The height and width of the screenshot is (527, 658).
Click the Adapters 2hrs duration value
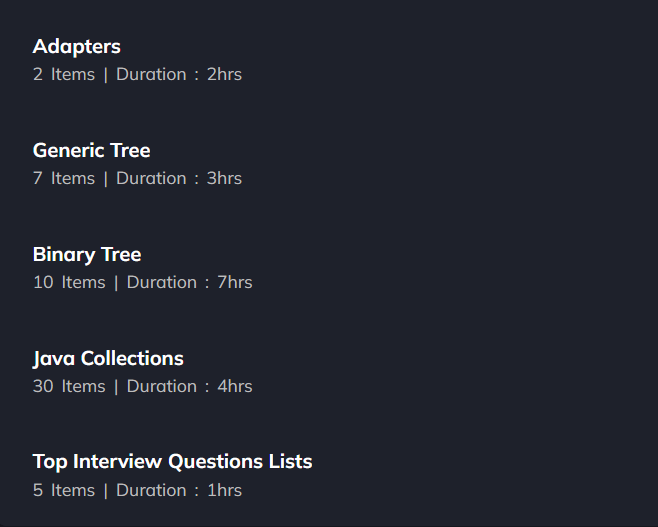pos(225,74)
